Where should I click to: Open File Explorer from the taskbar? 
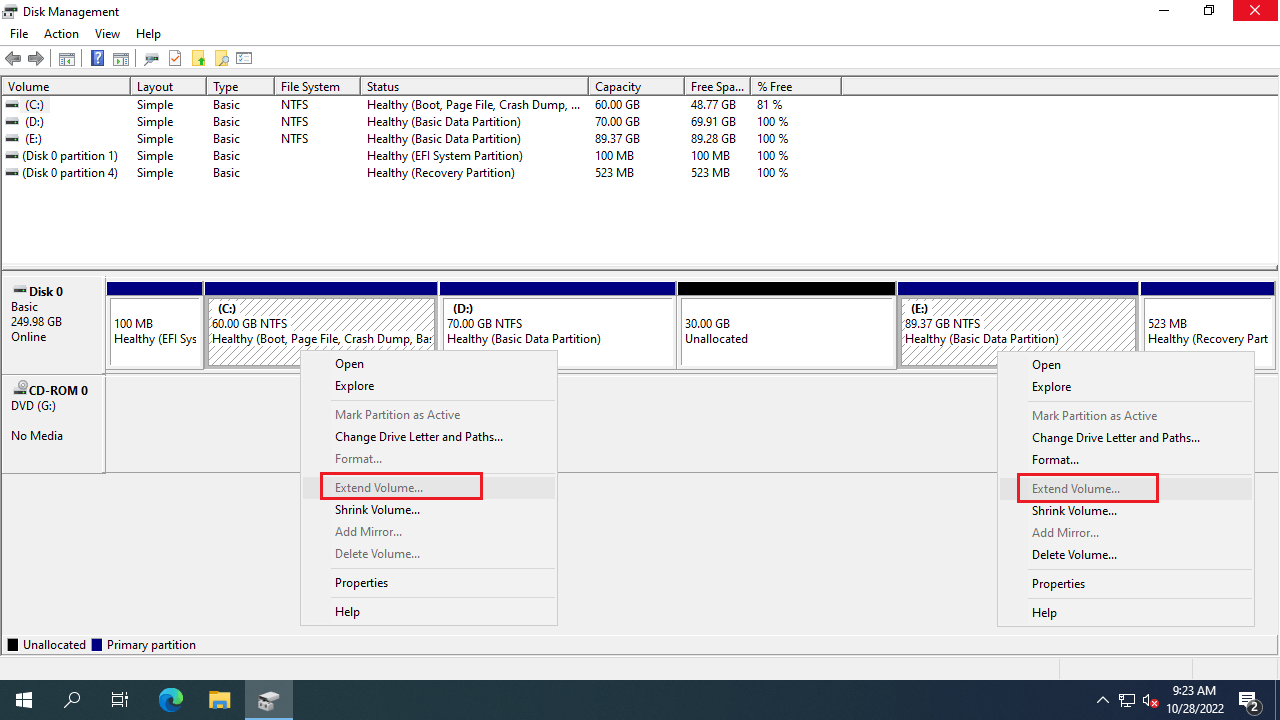(219, 700)
